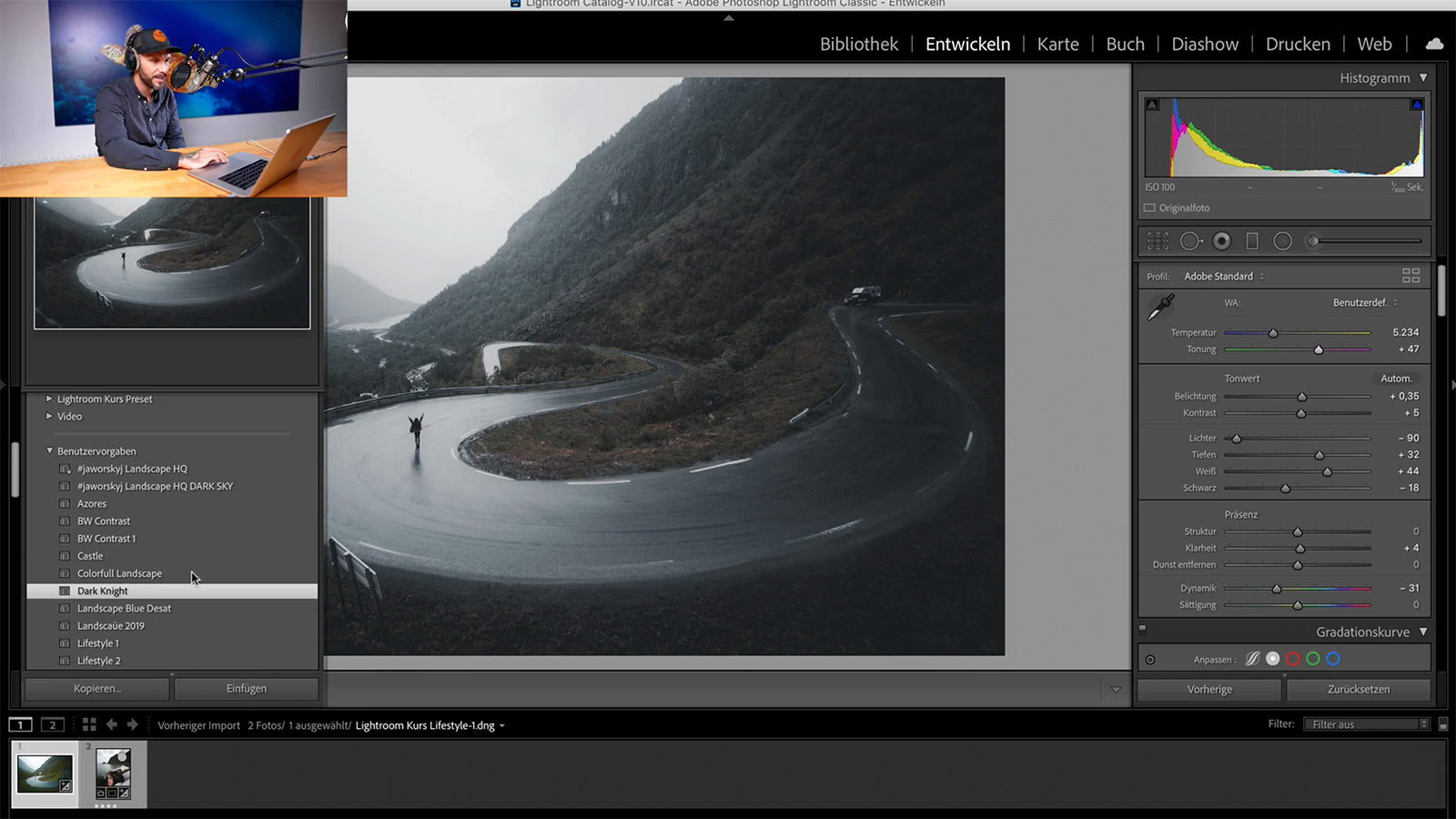This screenshot has height=819, width=1456.
Task: Open the filename dropdown in filmstrip bar
Action: [x=501, y=726]
